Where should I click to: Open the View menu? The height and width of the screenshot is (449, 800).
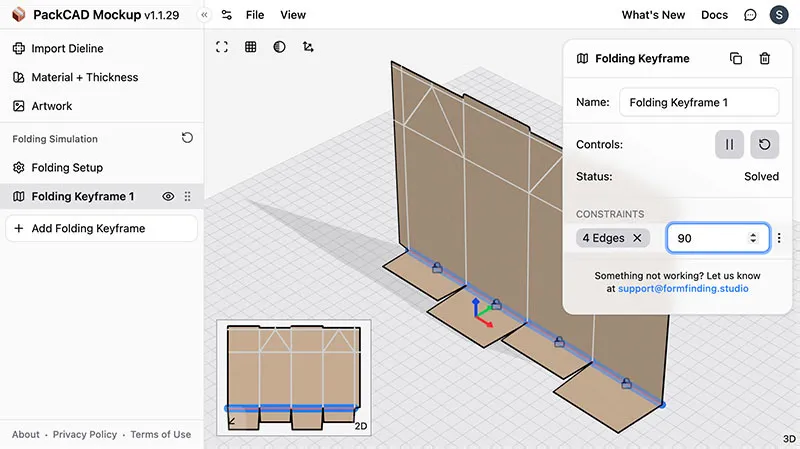(x=293, y=15)
